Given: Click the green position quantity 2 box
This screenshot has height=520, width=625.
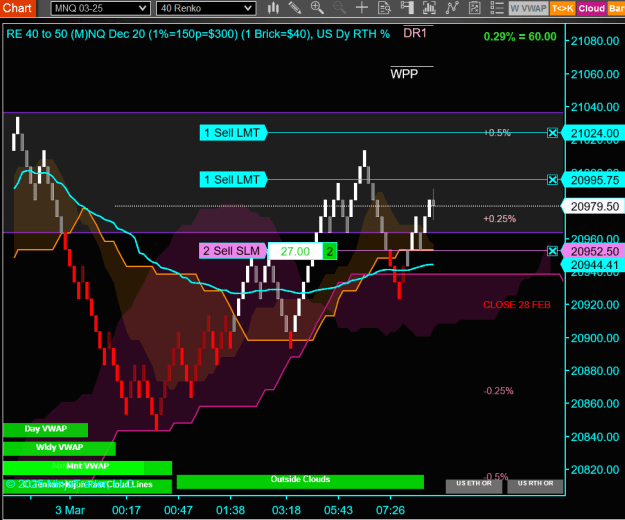Looking at the screenshot, I should pyautogui.click(x=330, y=251).
